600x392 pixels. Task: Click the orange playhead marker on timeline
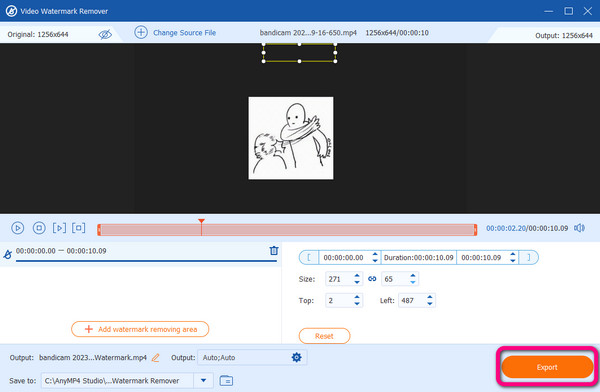[201, 222]
